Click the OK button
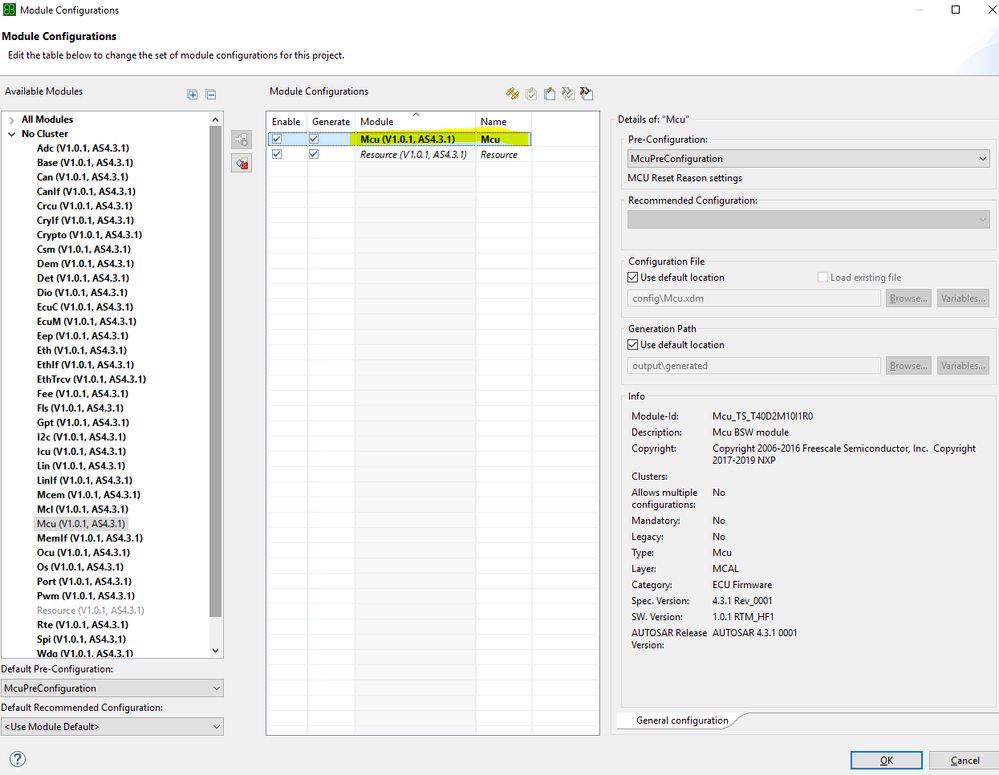The width and height of the screenshot is (999, 775). pos(886,760)
